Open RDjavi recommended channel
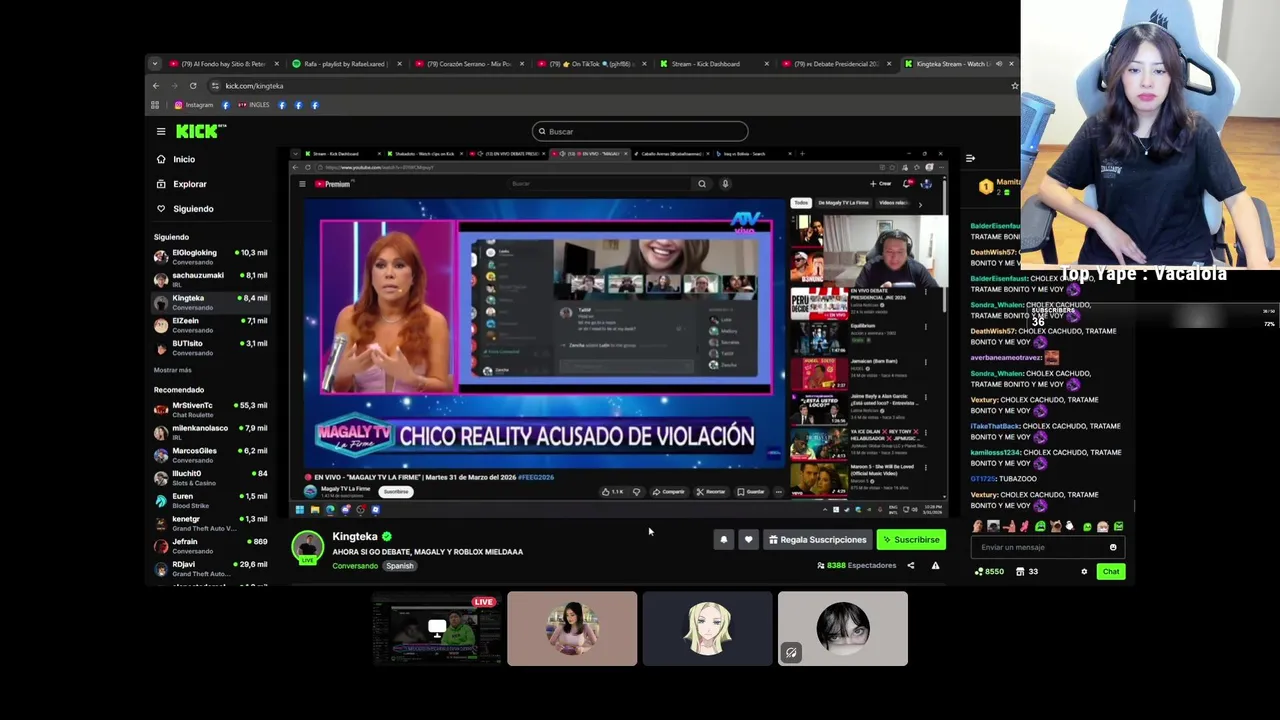1280x720 pixels. (x=210, y=568)
